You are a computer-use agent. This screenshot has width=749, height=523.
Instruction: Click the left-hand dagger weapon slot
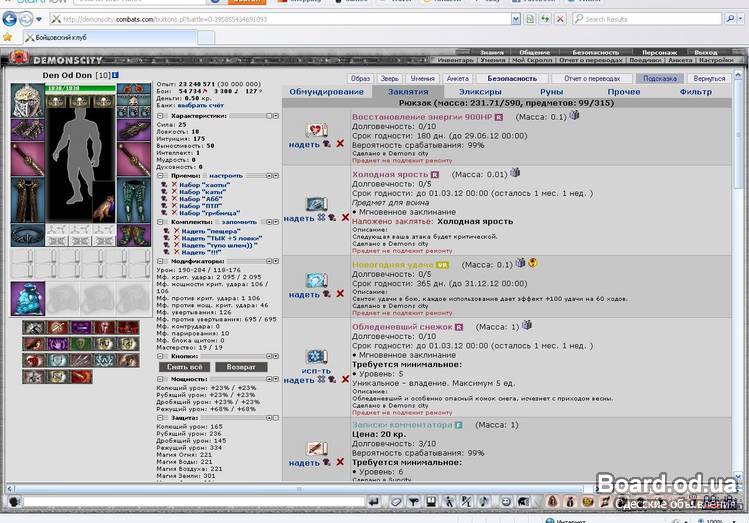point(27,159)
